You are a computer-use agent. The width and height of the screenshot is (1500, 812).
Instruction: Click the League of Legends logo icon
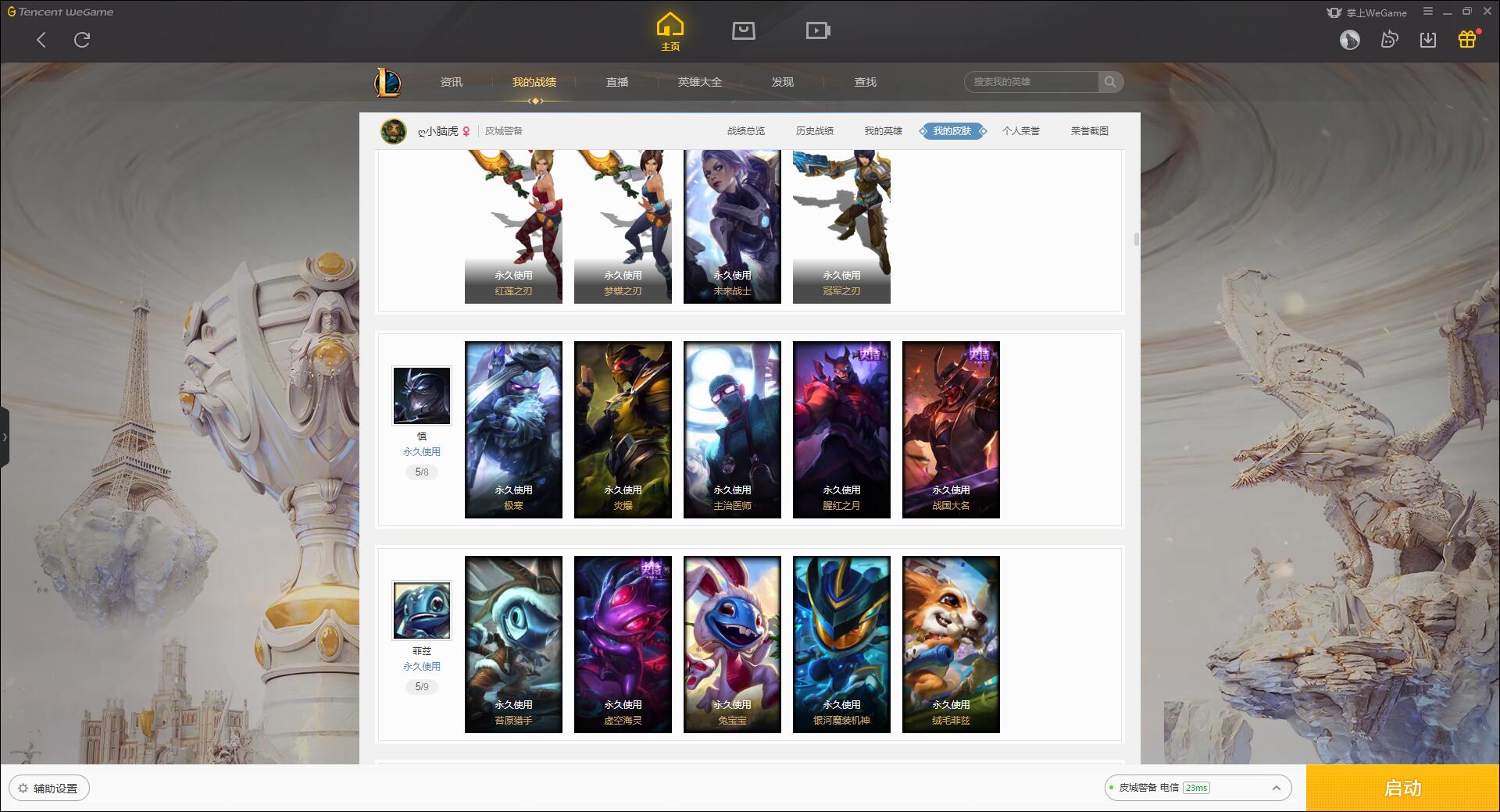point(387,82)
